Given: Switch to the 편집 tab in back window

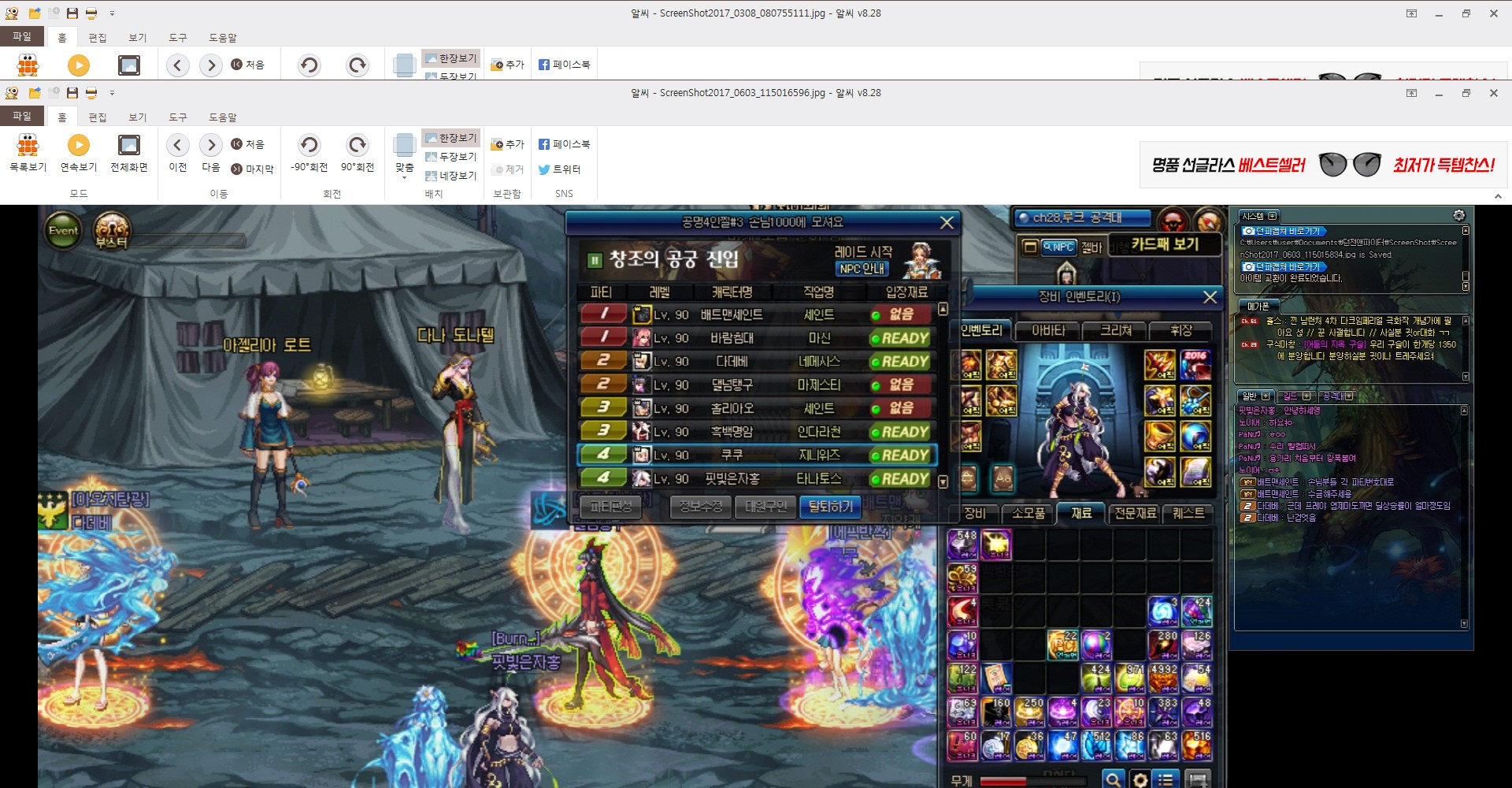Looking at the screenshot, I should tap(98, 37).
